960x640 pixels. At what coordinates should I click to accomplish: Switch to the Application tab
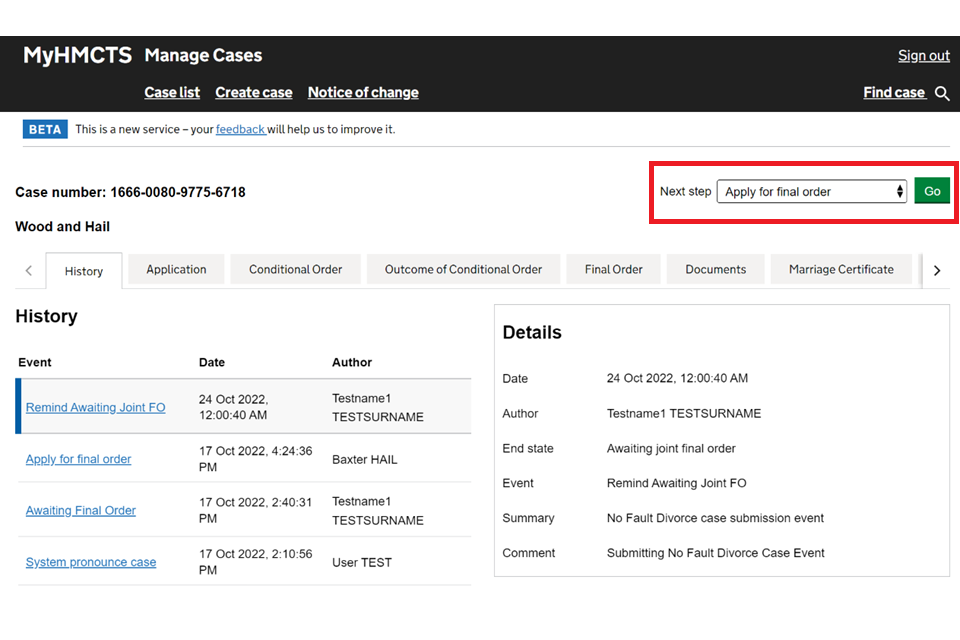click(176, 269)
